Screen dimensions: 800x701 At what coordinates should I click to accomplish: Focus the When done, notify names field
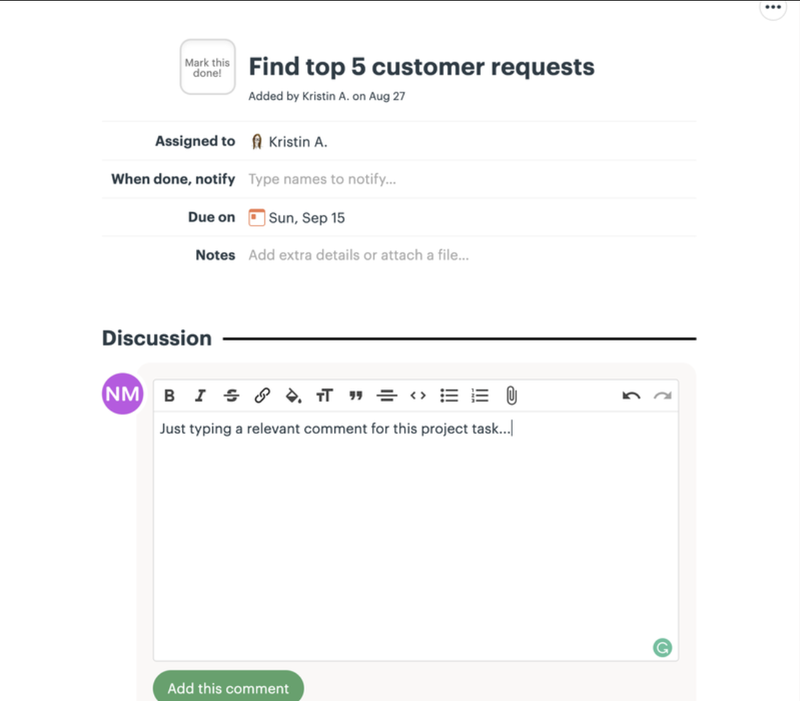coord(472,179)
